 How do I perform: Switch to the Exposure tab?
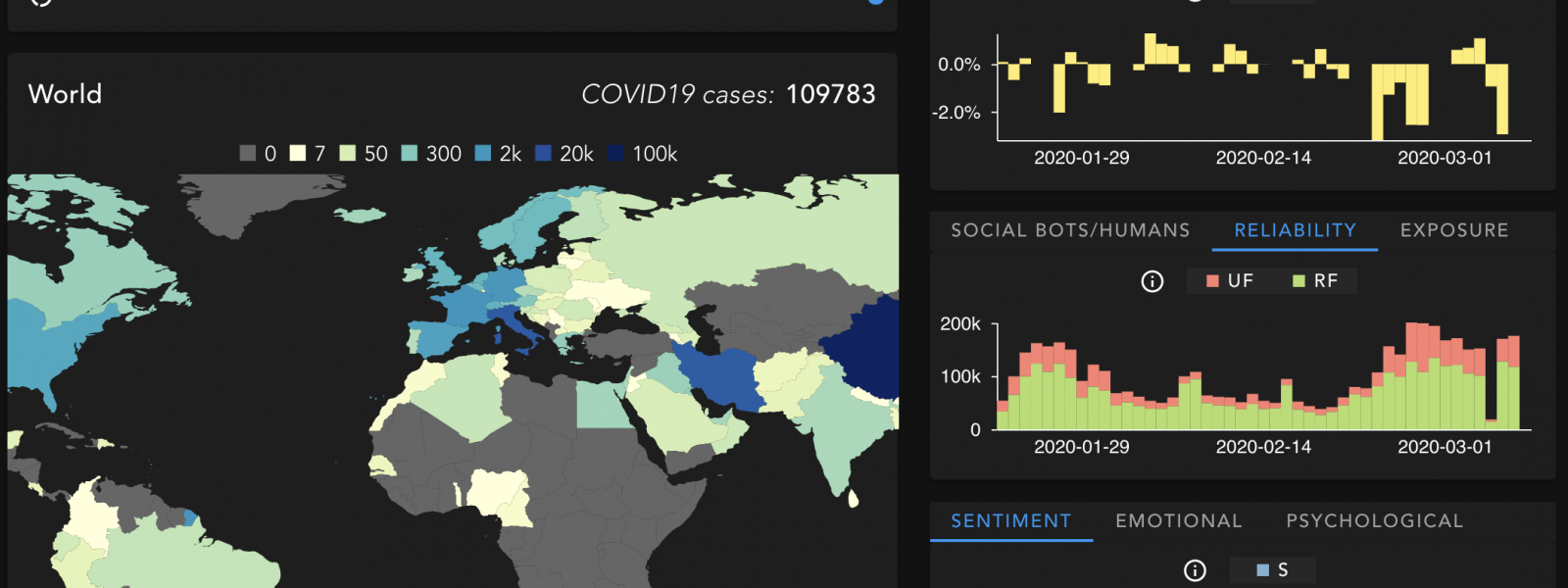coord(1454,230)
